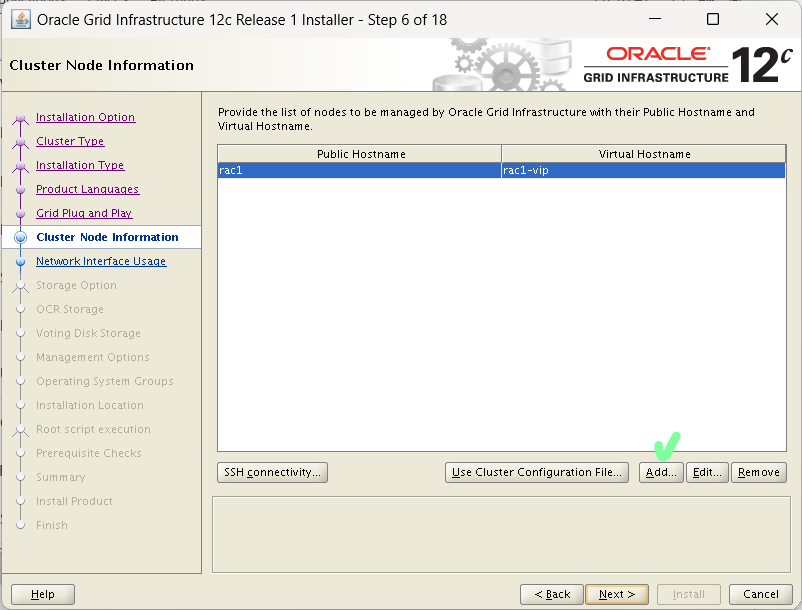This screenshot has height=610, width=802.
Task: Click Use Cluster Configuration File button
Action: (537, 472)
